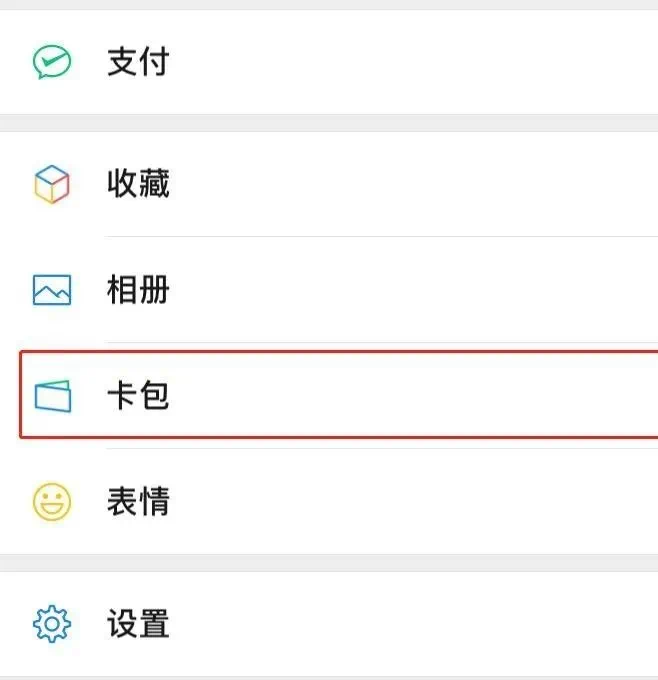
Task: Open the blue Settings gear icon
Action: [51, 625]
